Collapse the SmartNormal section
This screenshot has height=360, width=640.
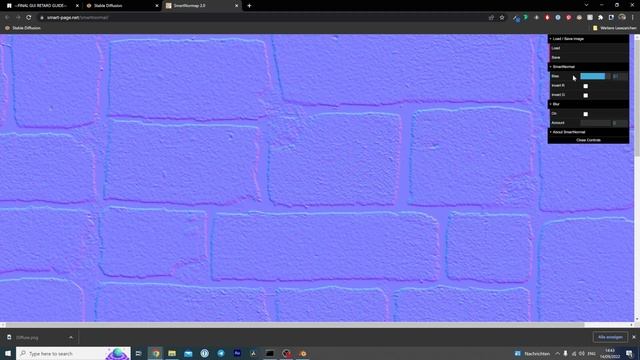click(x=588, y=67)
